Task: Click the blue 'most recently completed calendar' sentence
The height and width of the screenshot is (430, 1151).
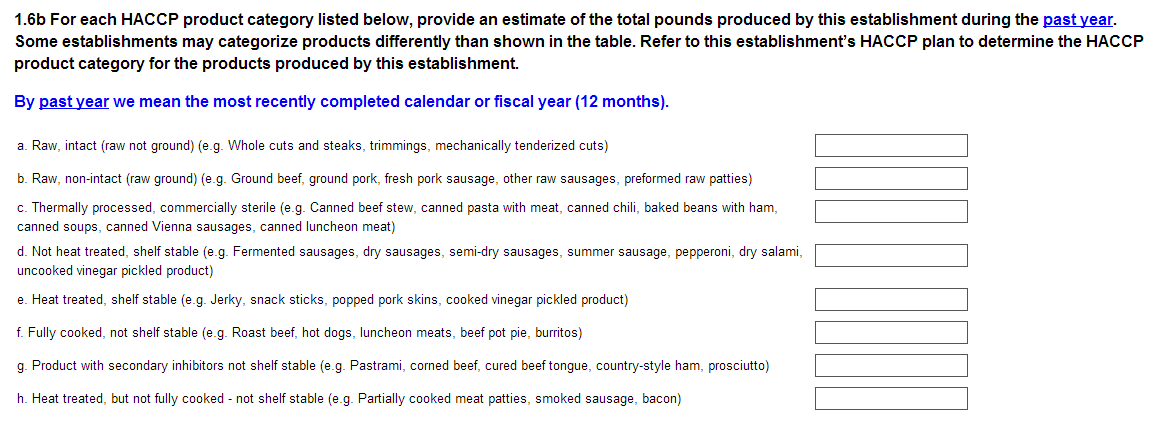Action: 390,102
